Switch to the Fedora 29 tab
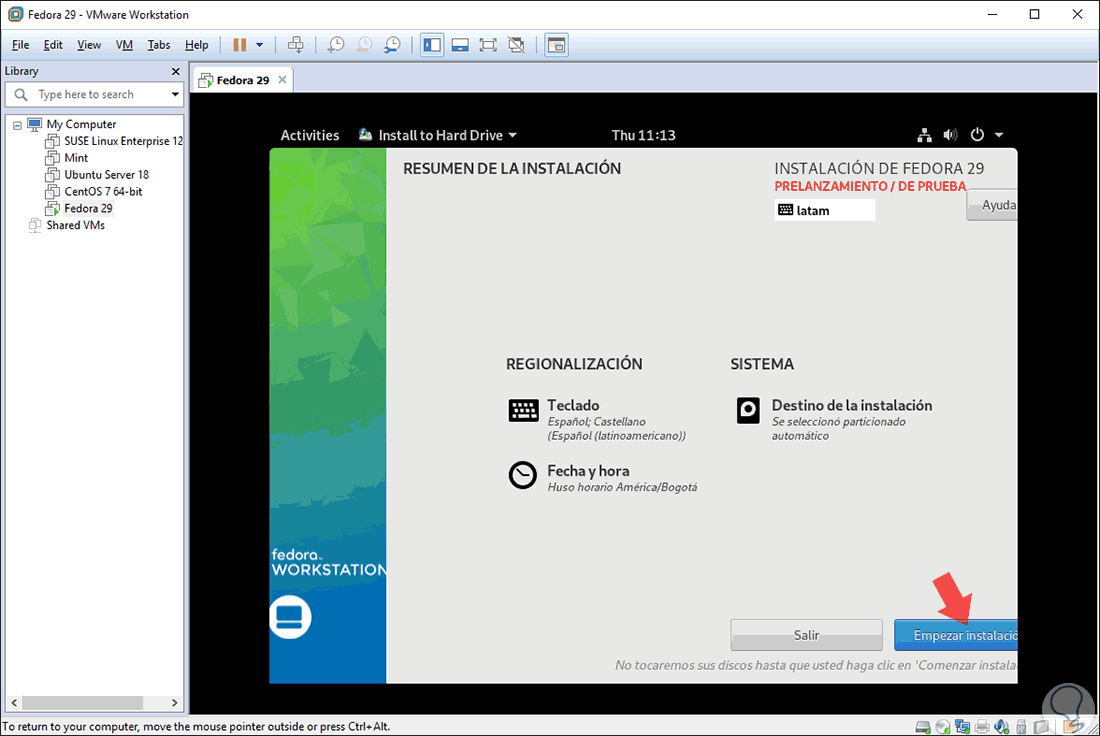 [x=241, y=78]
